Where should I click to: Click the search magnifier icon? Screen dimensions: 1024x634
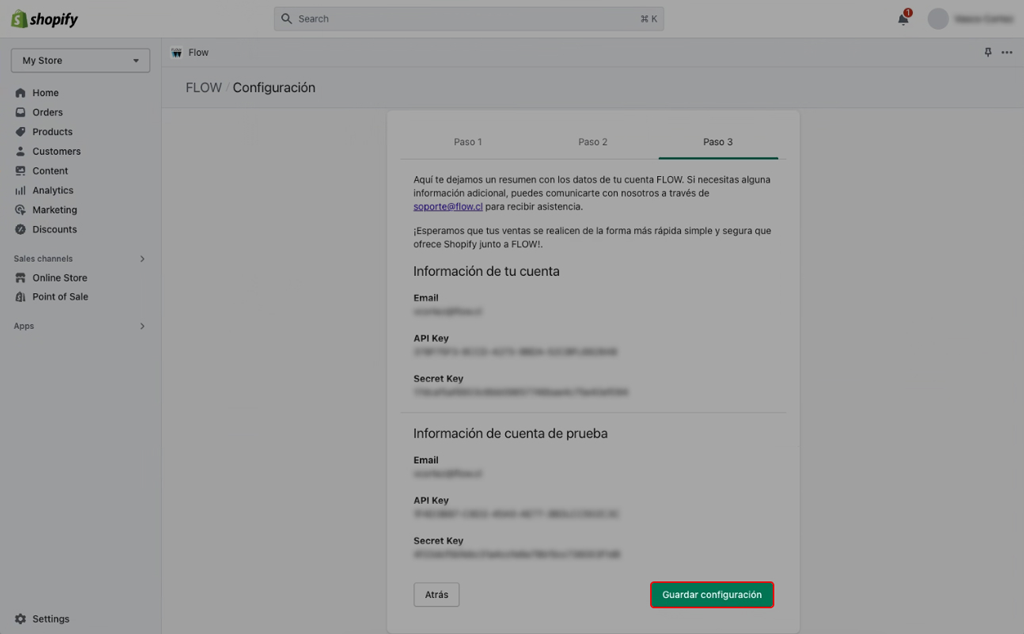[286, 19]
